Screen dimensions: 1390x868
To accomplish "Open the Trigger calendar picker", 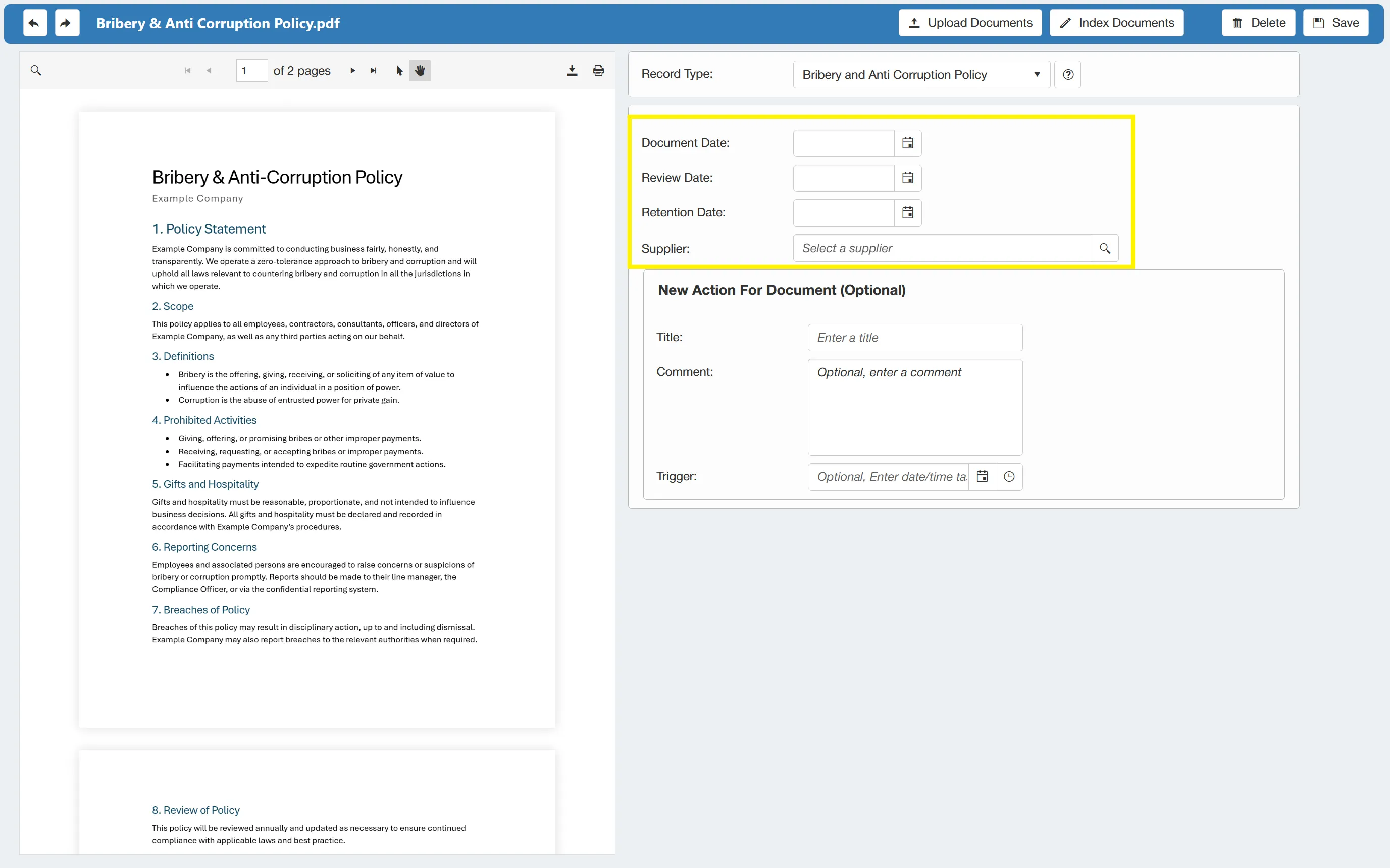I will click(982, 477).
